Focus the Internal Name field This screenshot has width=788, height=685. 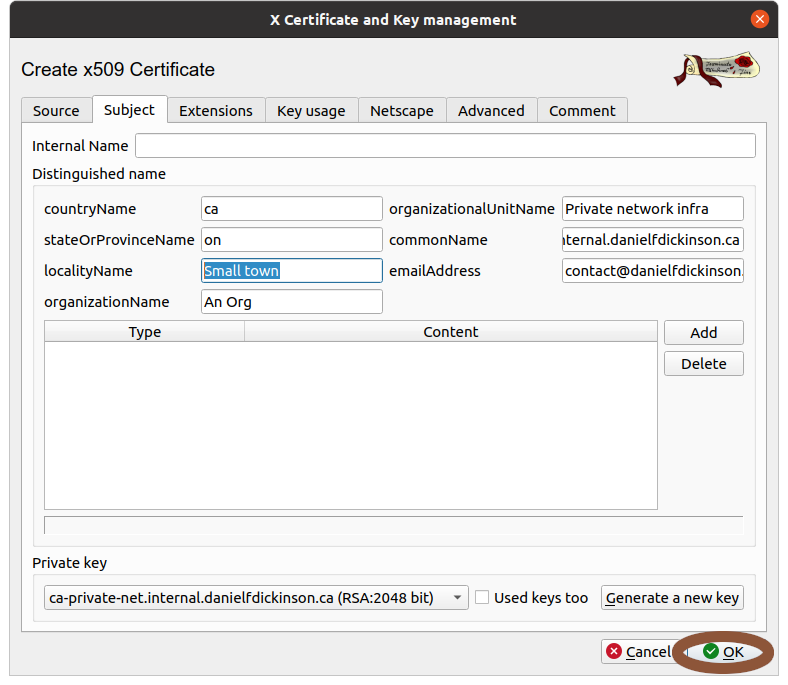pyautogui.click(x=445, y=146)
